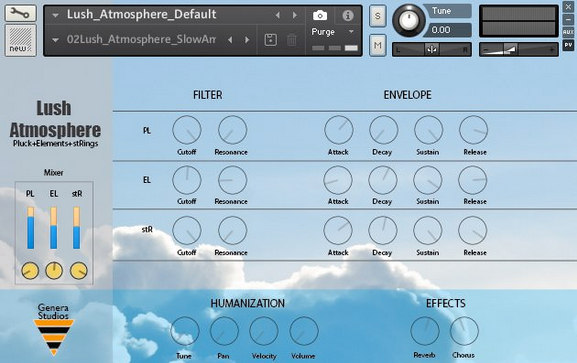Toggle the Solo (S) button

[x=378, y=16]
